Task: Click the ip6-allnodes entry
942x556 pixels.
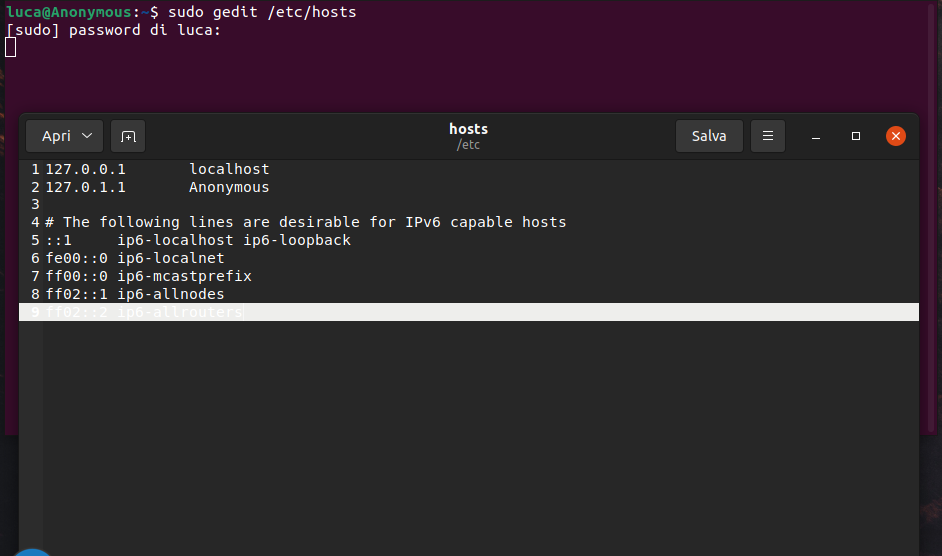Action: tap(171, 295)
